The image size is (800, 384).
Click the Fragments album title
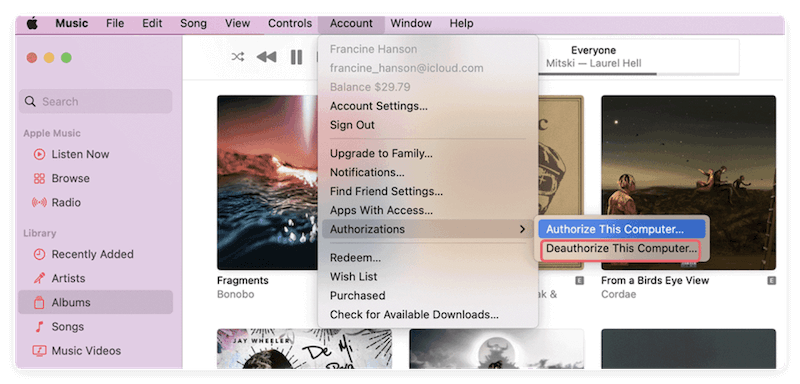243,280
